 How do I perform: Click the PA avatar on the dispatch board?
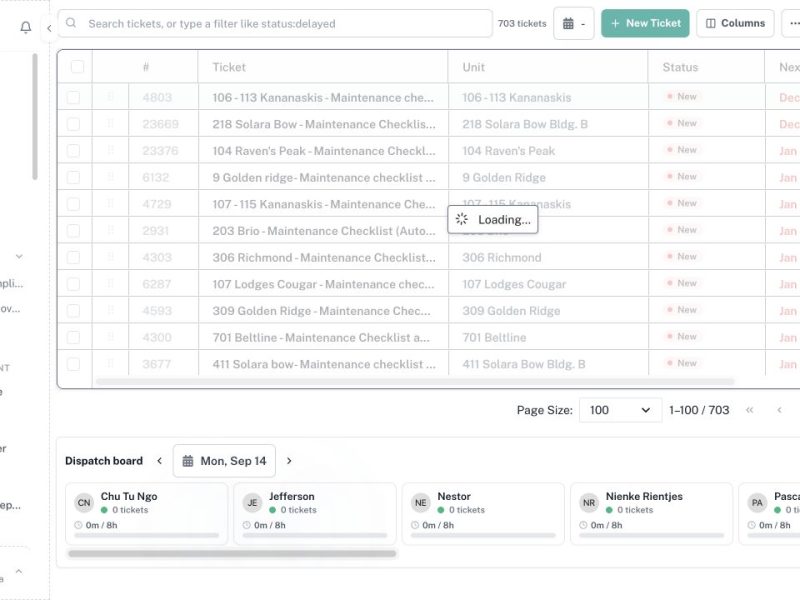click(758, 503)
